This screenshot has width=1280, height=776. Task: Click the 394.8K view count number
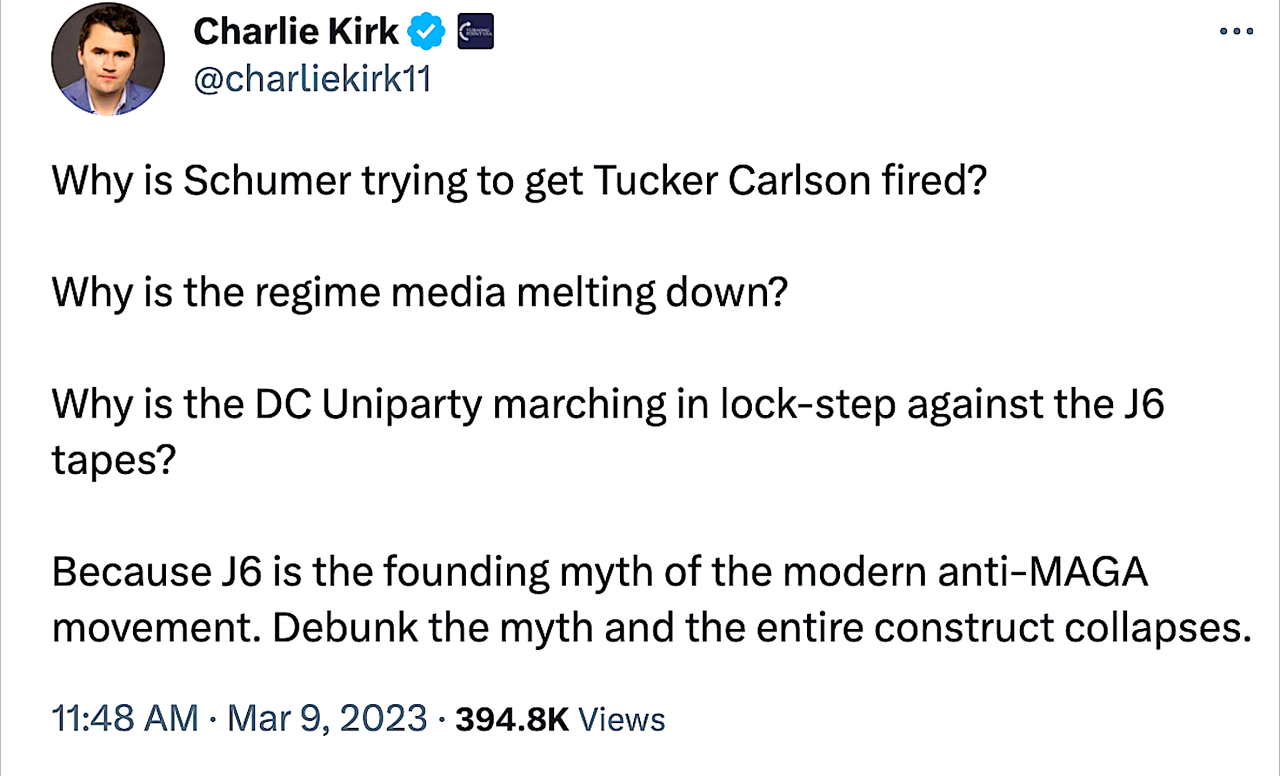pyautogui.click(x=511, y=719)
